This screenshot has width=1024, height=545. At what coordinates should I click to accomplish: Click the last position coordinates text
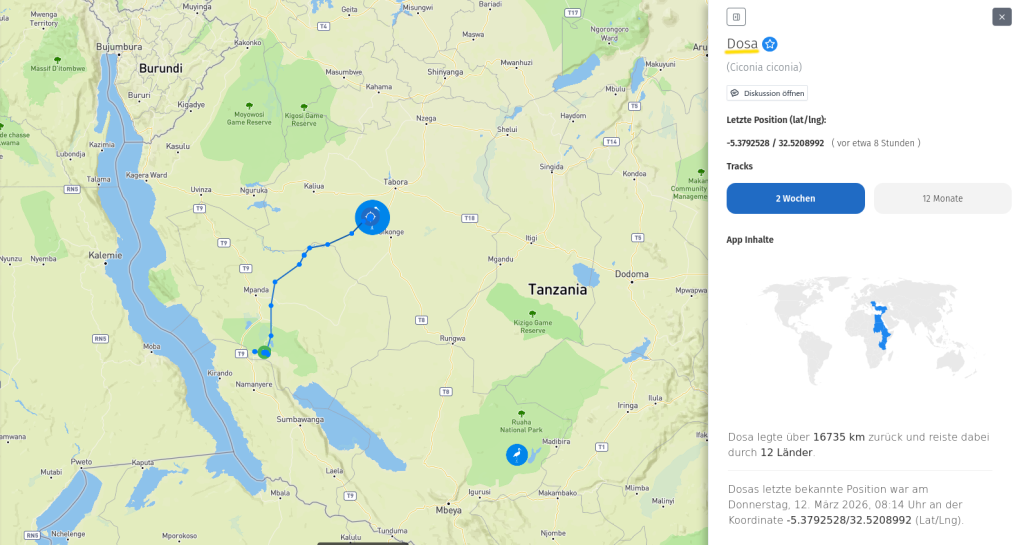[775, 143]
